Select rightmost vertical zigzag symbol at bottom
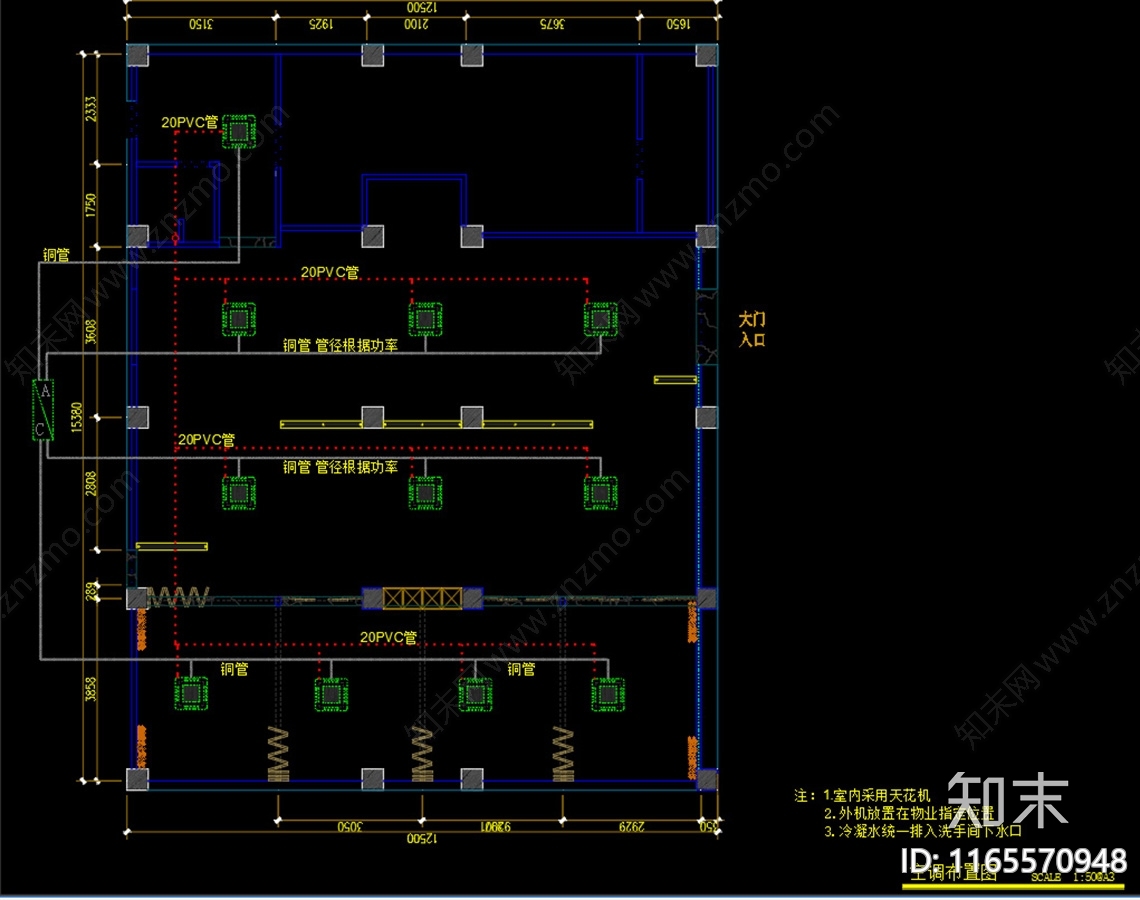This screenshot has height=900, width=1140. point(563,755)
